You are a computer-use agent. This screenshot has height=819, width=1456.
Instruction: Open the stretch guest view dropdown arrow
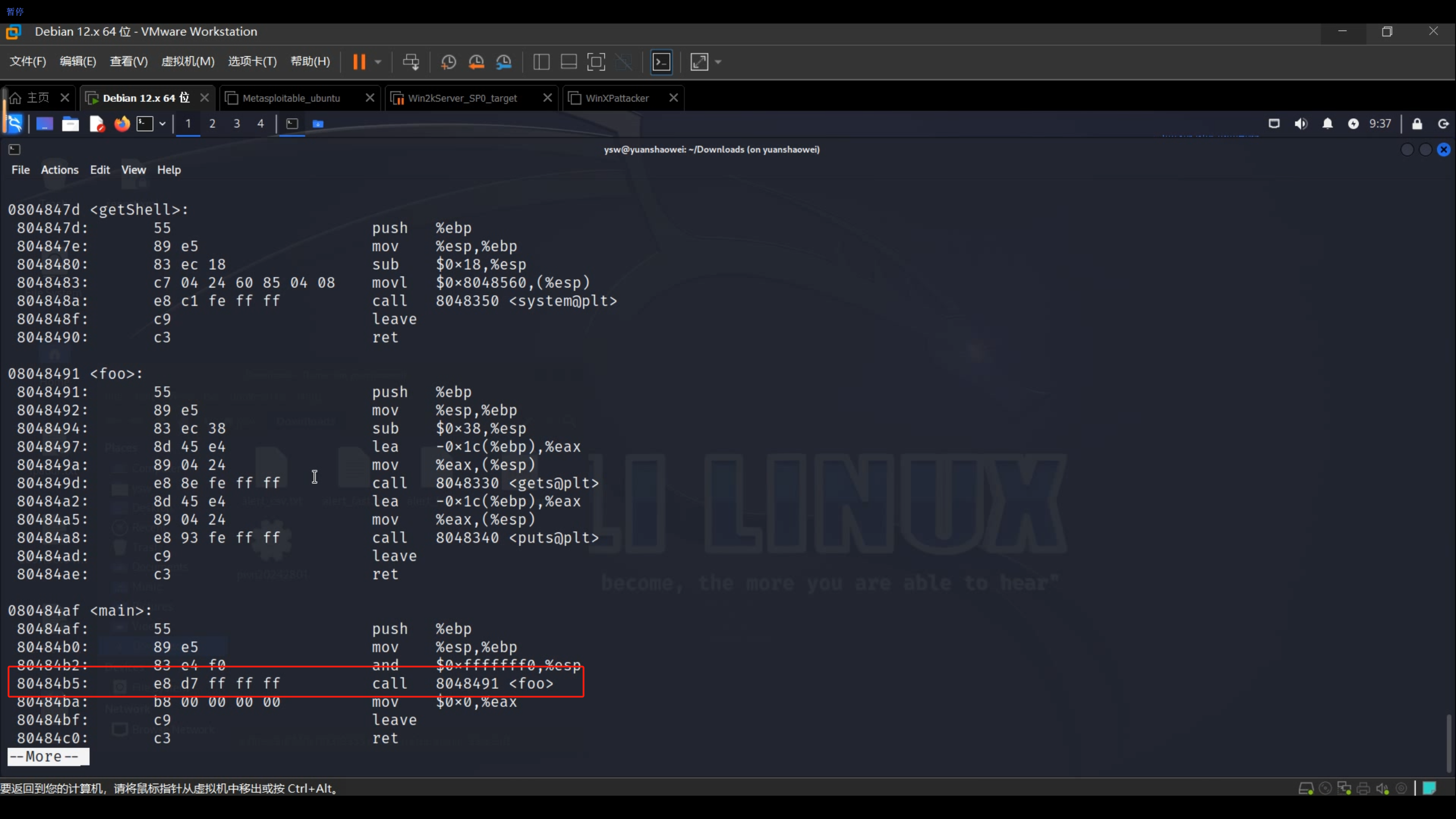pos(718,61)
